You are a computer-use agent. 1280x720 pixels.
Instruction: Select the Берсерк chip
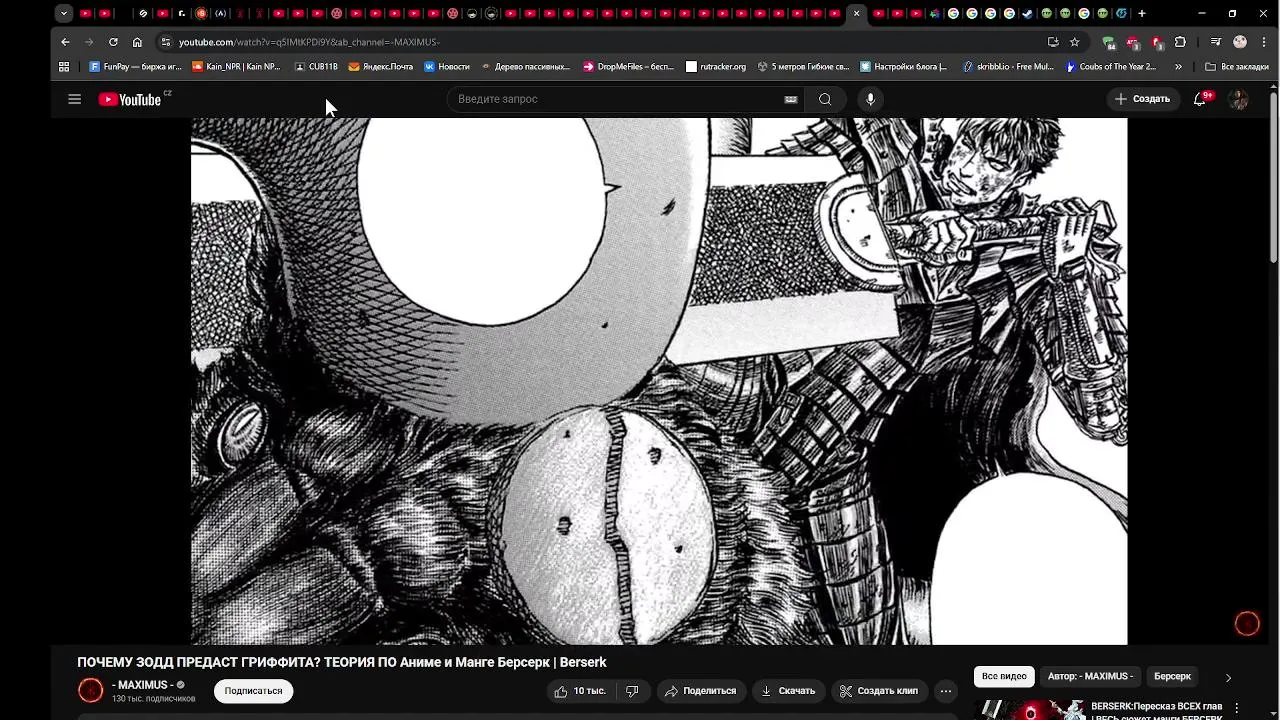click(1172, 677)
